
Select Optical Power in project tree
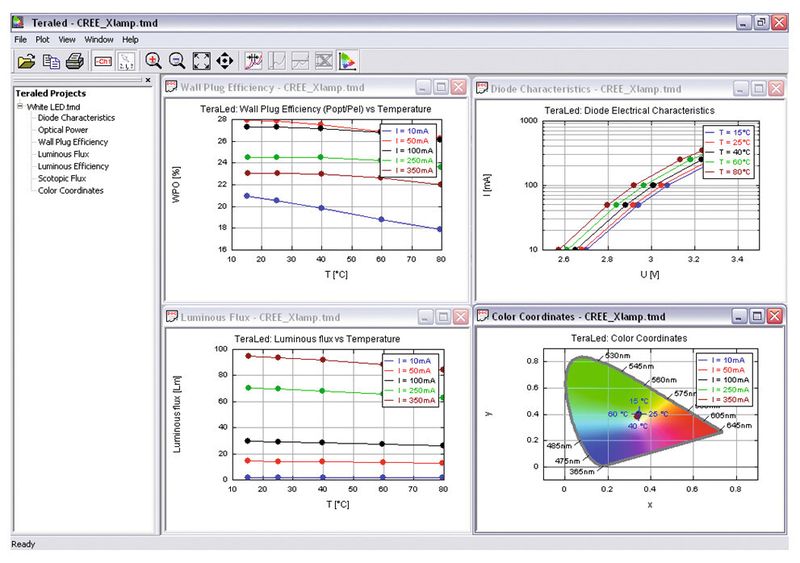pyautogui.click(x=63, y=130)
